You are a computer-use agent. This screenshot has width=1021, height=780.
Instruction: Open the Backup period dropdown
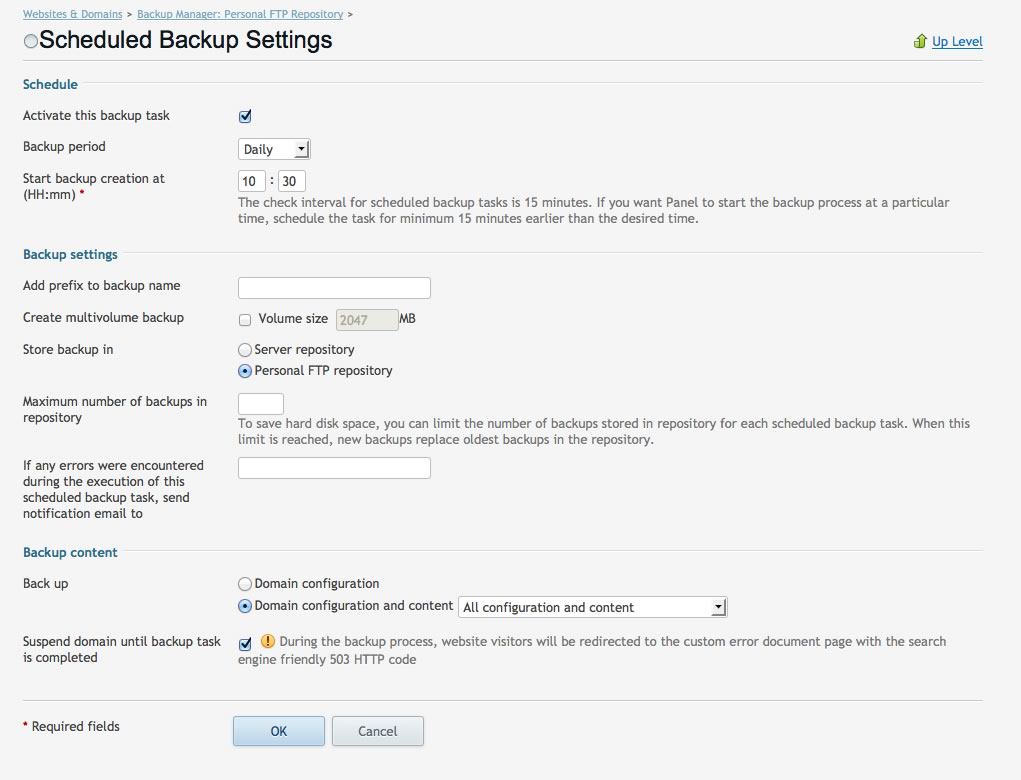click(x=273, y=148)
